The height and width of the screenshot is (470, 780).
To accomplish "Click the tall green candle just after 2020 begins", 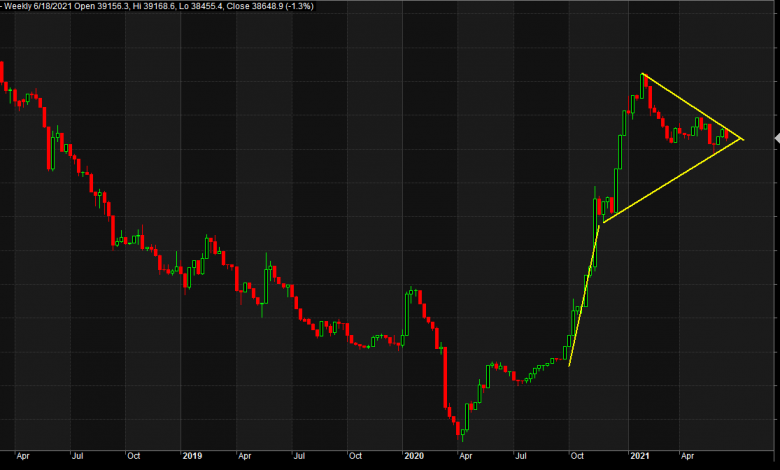I will [408, 310].
